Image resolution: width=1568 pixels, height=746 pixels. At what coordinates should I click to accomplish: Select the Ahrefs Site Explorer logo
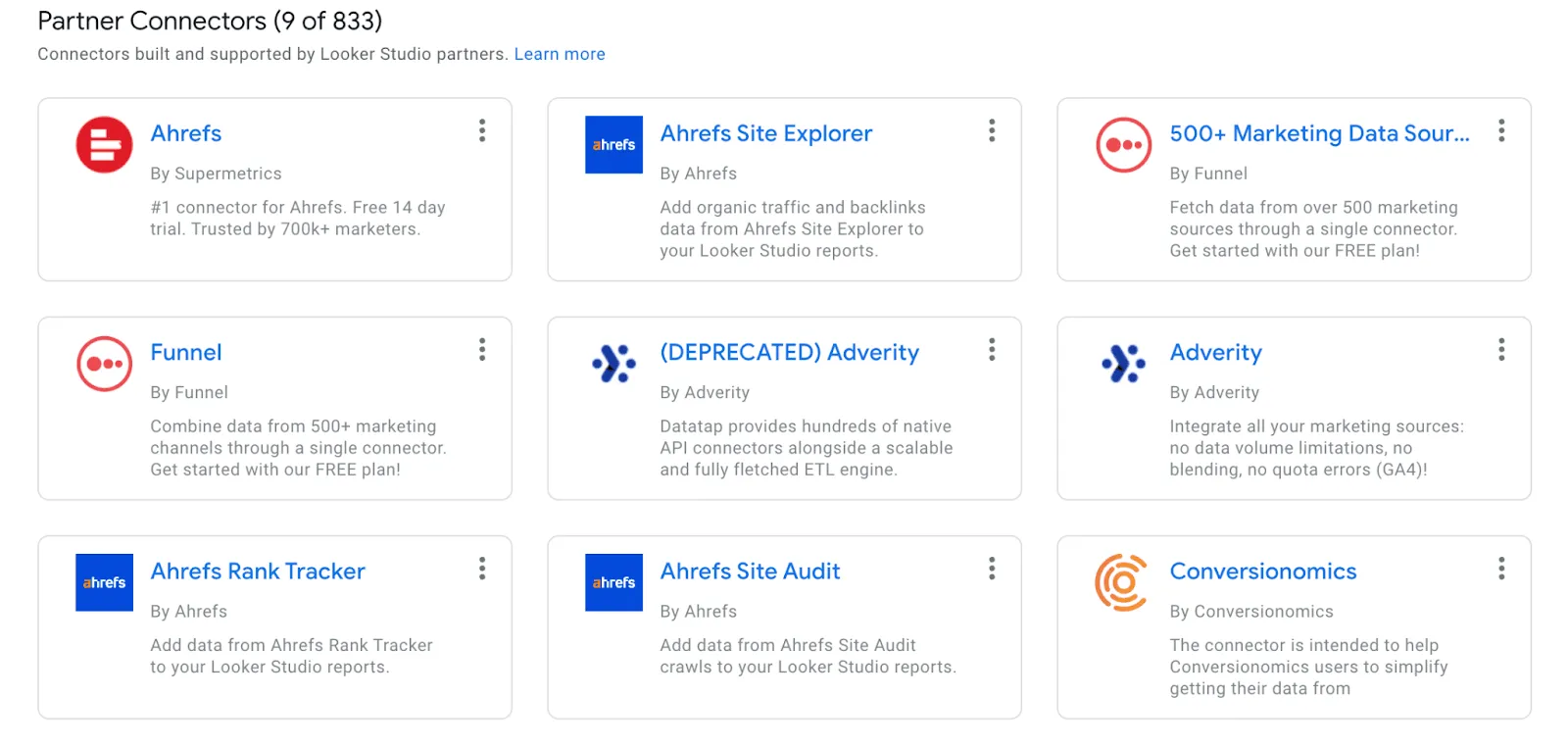pos(613,144)
